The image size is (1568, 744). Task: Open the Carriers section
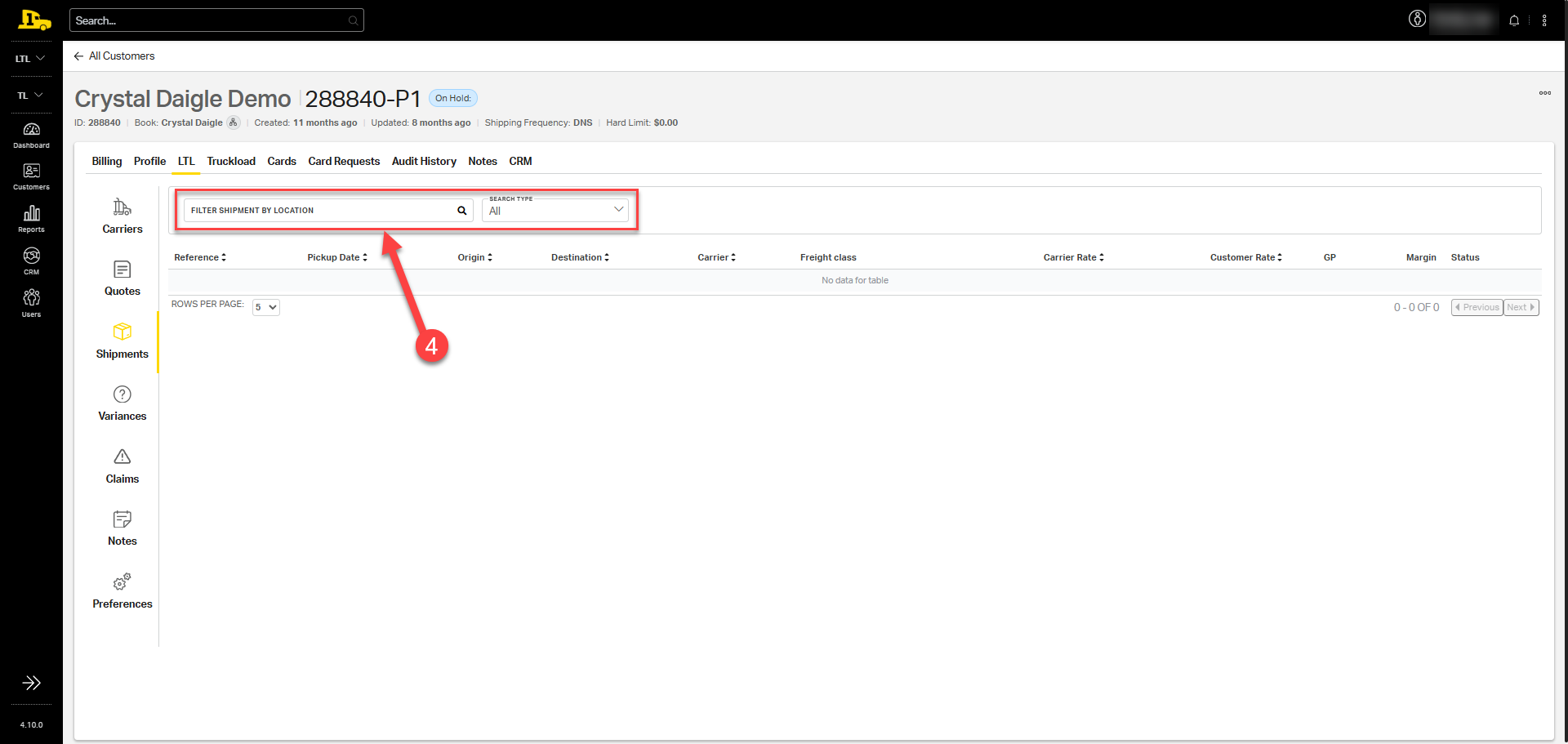(122, 216)
